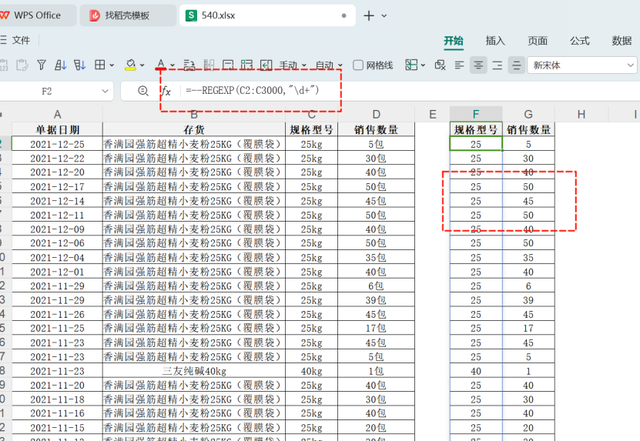Expand the borders dropdown arrow
This screenshot has height=441, width=640.
[112, 65]
